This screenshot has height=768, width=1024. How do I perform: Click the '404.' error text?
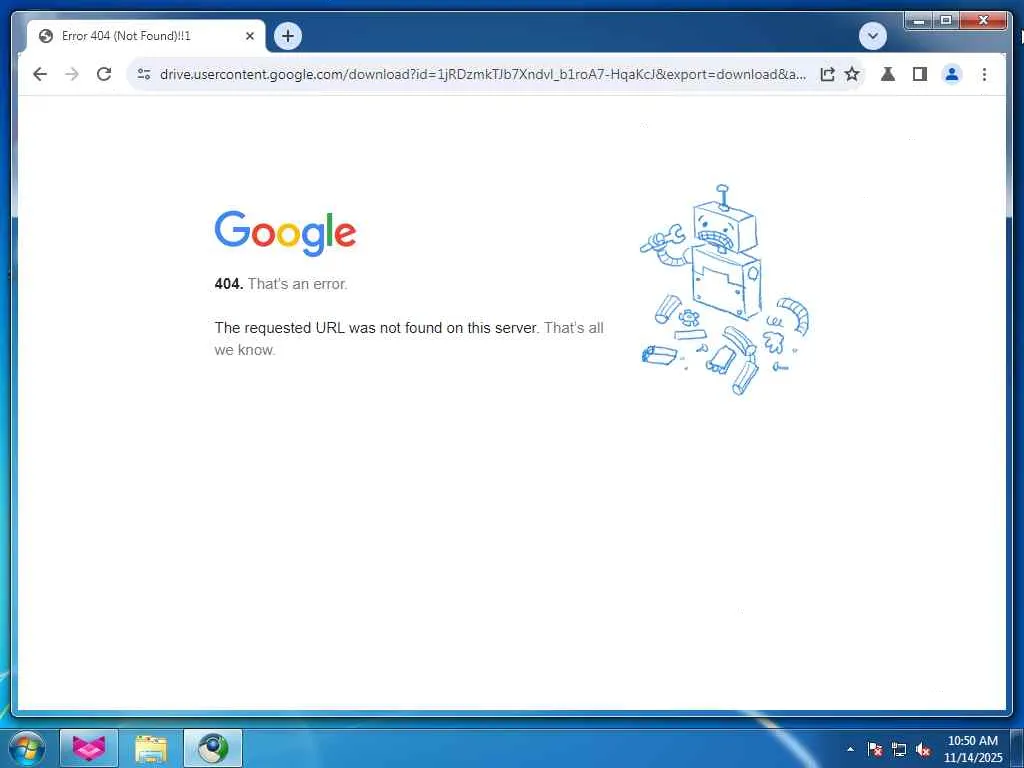[x=229, y=284]
